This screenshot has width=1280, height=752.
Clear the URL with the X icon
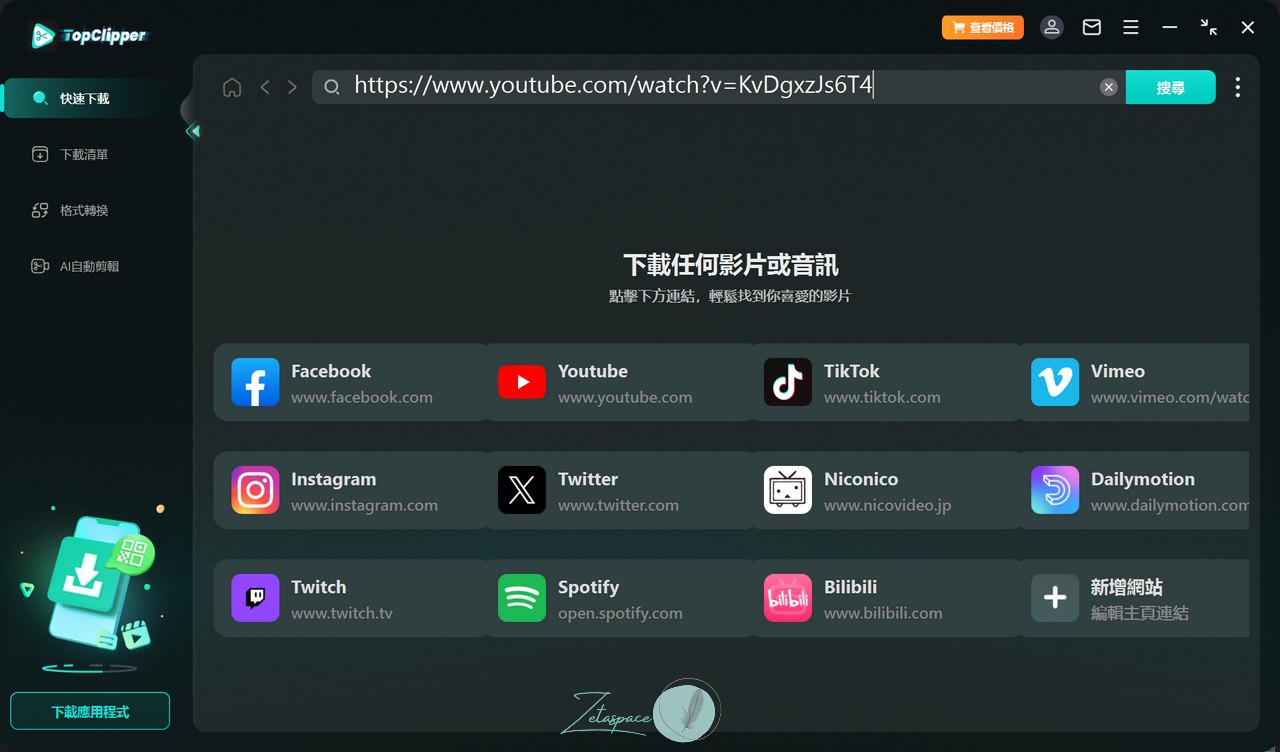1108,87
